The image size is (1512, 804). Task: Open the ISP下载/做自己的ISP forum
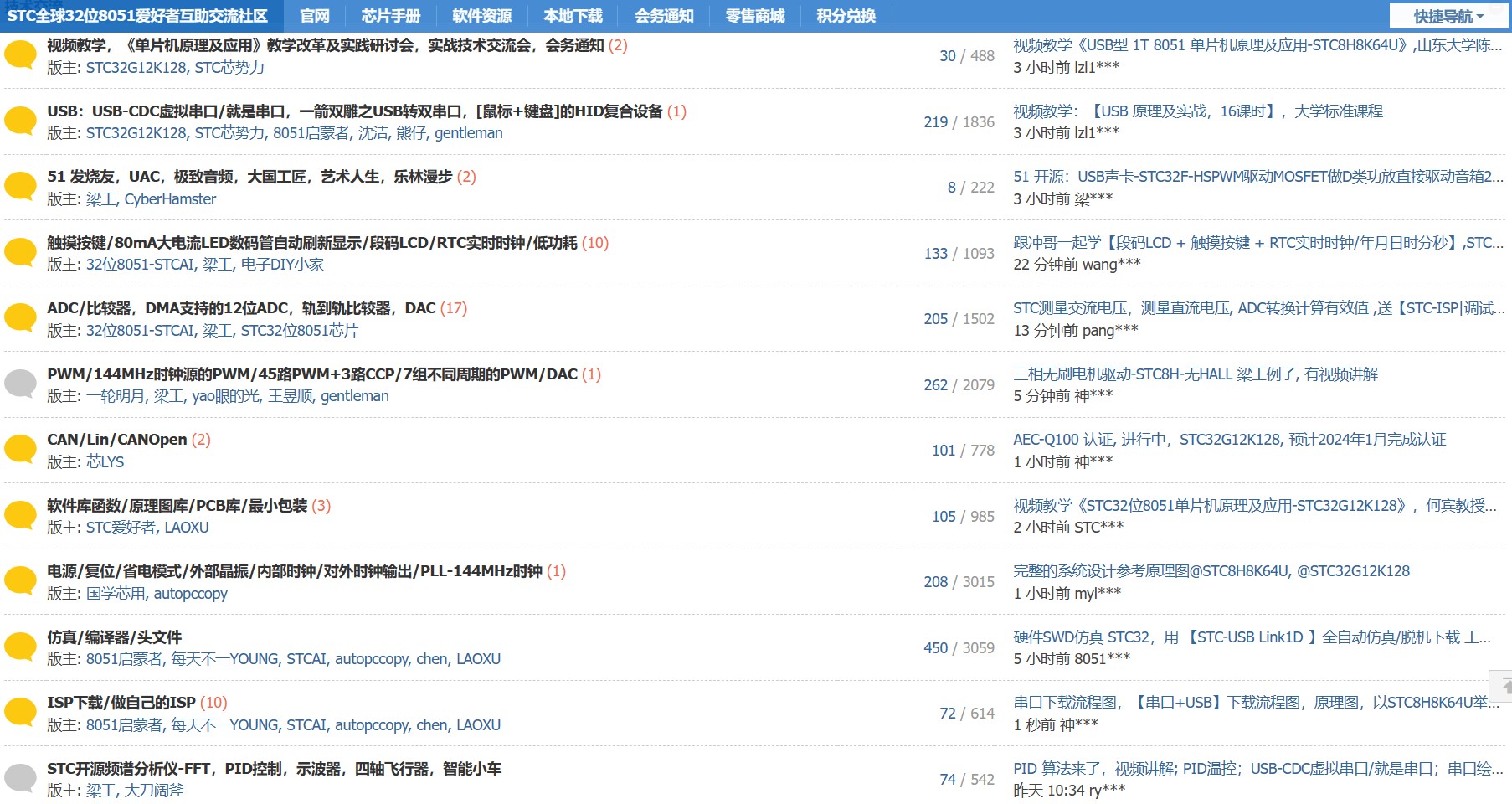(121, 703)
